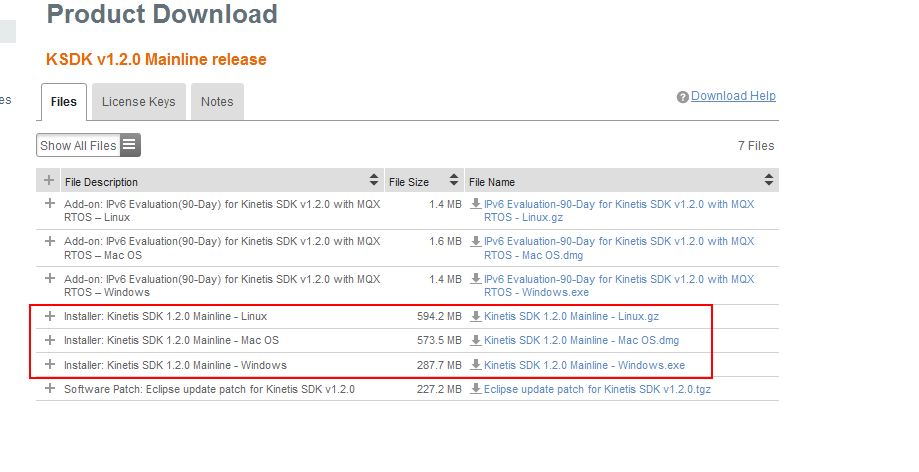The image size is (919, 472).
Task: Click the 7 Files count text
Action: pos(756,145)
